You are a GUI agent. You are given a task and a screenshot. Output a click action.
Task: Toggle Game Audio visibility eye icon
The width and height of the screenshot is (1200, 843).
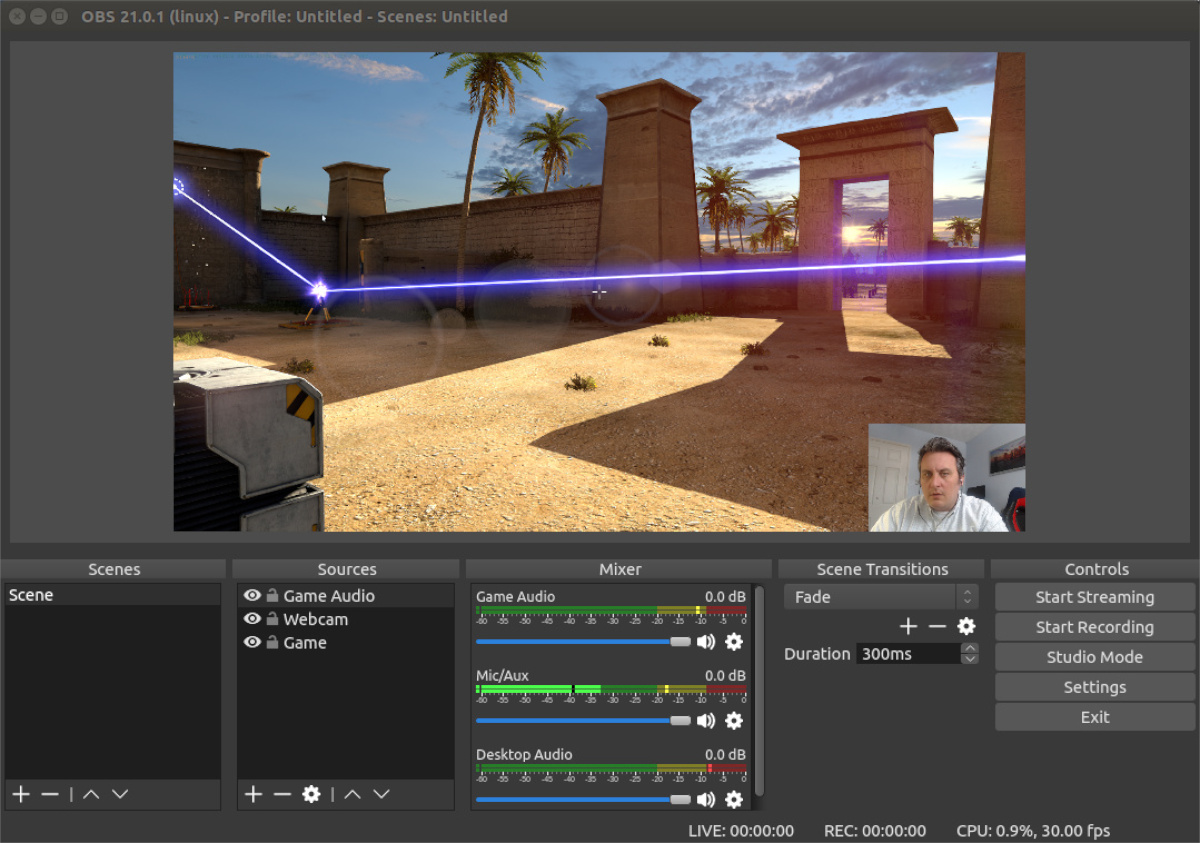point(253,595)
